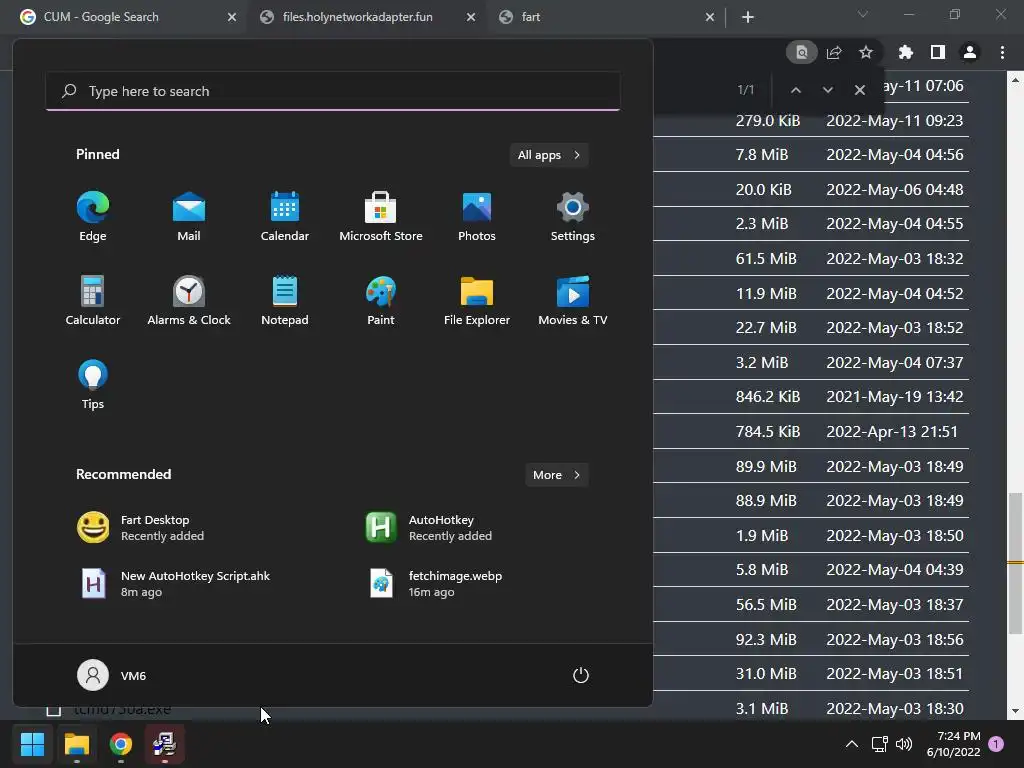
Task: Open Chrome Extensions puzzle icon
Action: point(906,52)
